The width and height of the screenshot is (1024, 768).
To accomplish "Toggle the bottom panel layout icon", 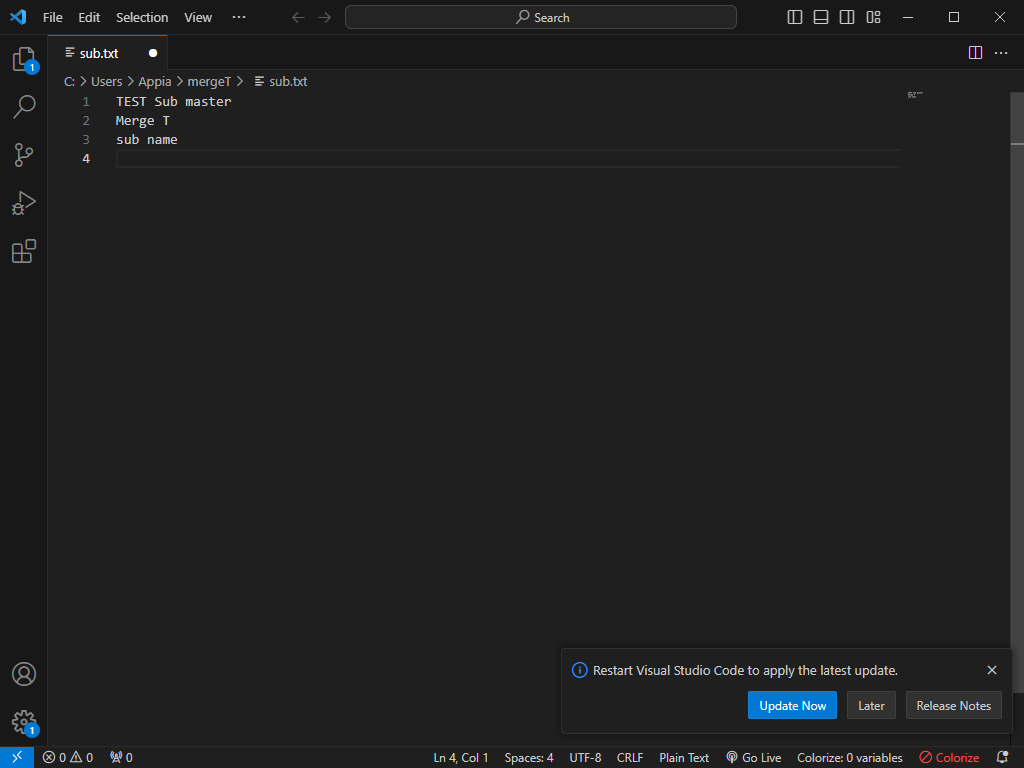I will click(x=821, y=18).
